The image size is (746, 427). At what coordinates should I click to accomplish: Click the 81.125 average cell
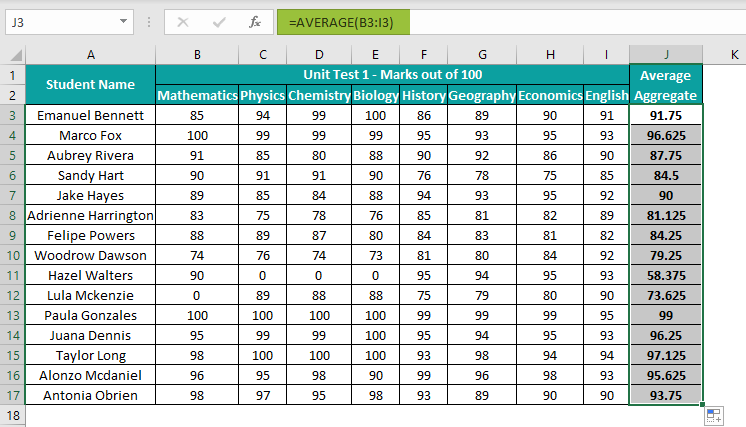pos(666,215)
